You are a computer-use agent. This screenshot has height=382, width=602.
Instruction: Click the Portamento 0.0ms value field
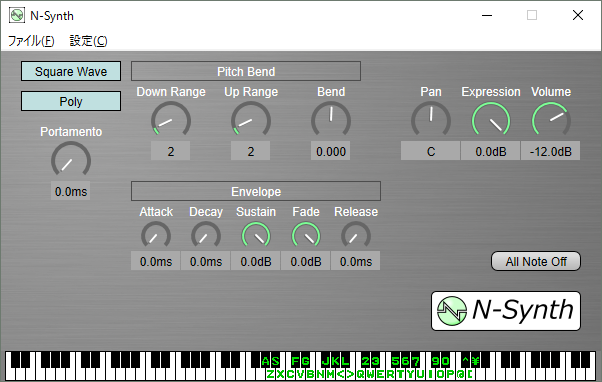[71, 191]
